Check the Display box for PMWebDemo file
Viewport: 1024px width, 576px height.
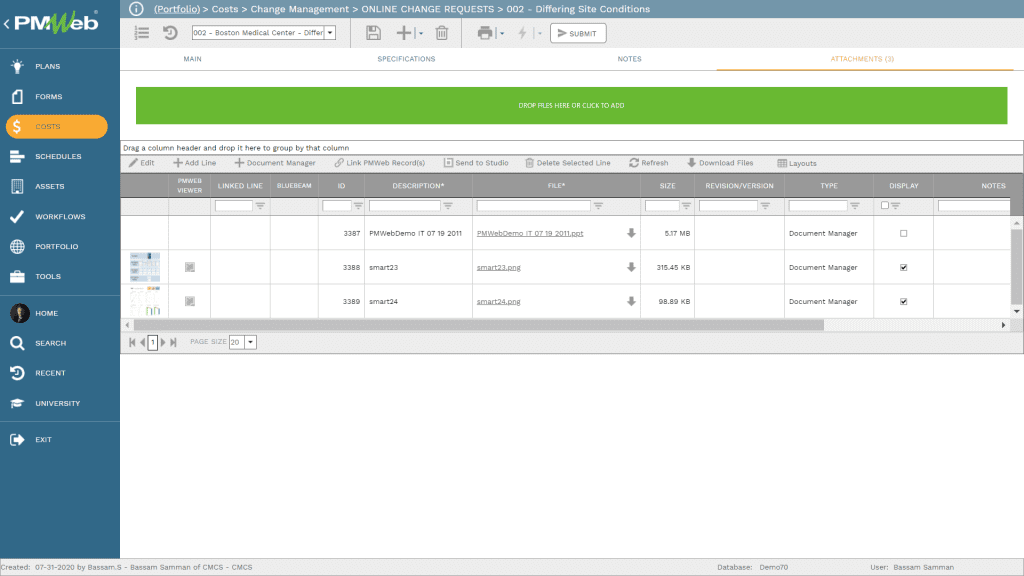[x=903, y=233]
